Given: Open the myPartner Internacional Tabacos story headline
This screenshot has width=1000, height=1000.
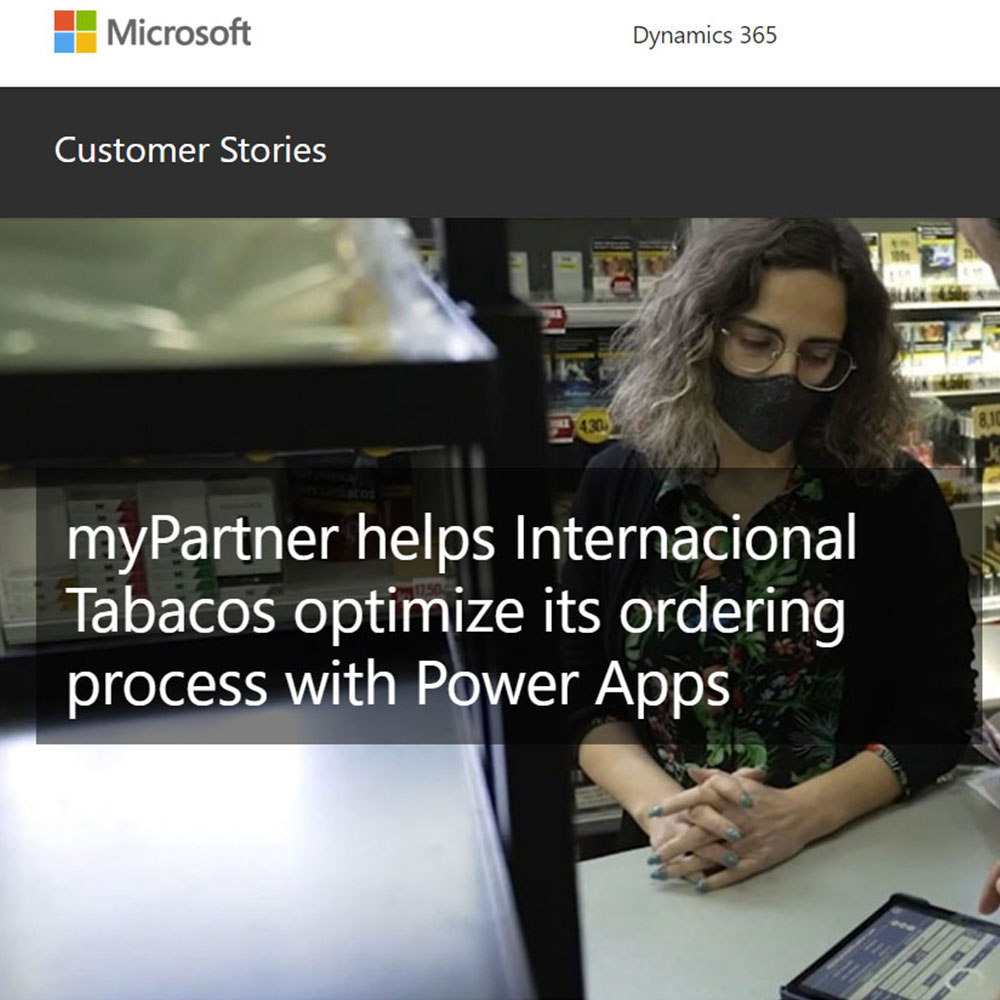Looking at the screenshot, I should tap(461, 612).
